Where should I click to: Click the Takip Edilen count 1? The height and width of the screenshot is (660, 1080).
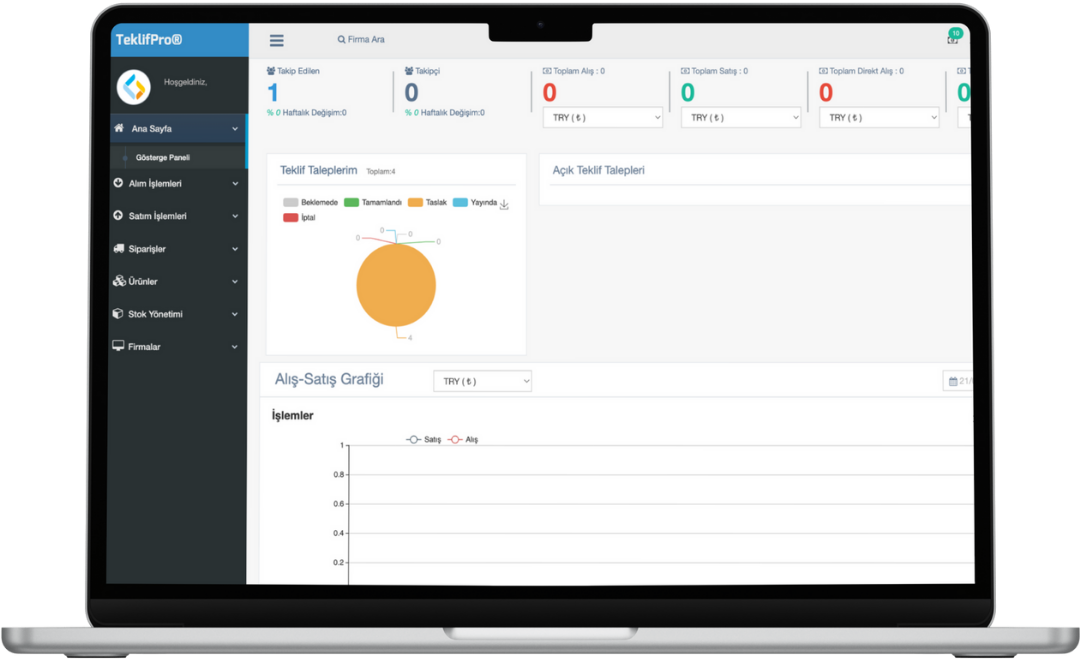pos(273,92)
